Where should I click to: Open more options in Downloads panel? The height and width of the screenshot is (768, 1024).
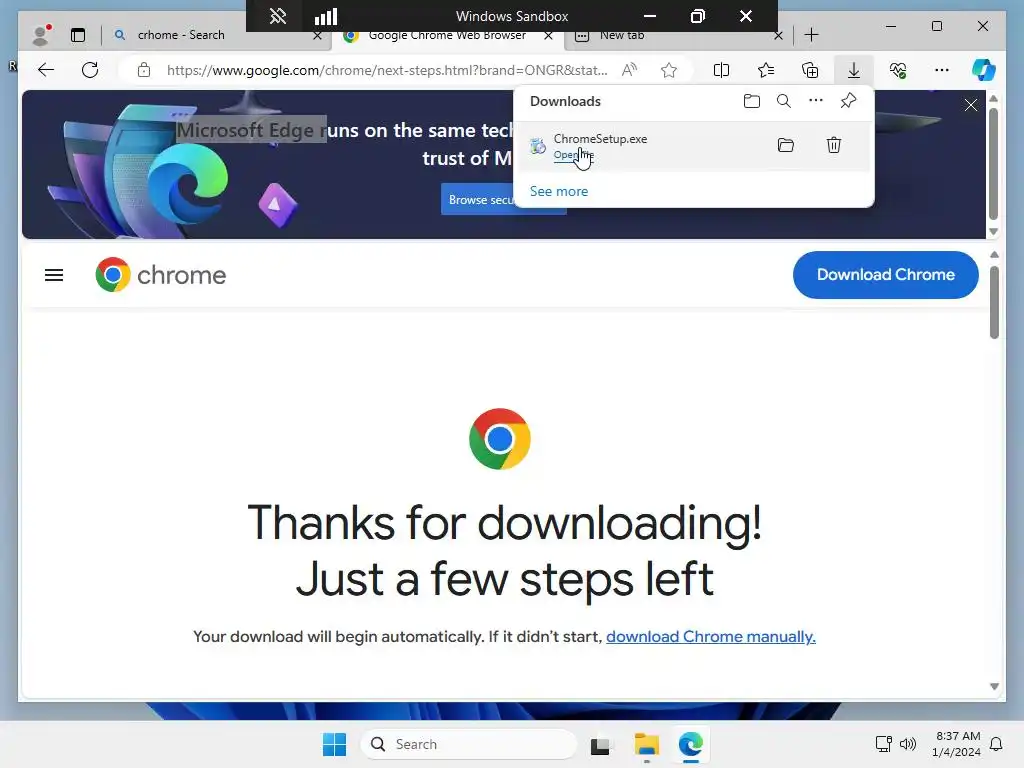(816, 101)
